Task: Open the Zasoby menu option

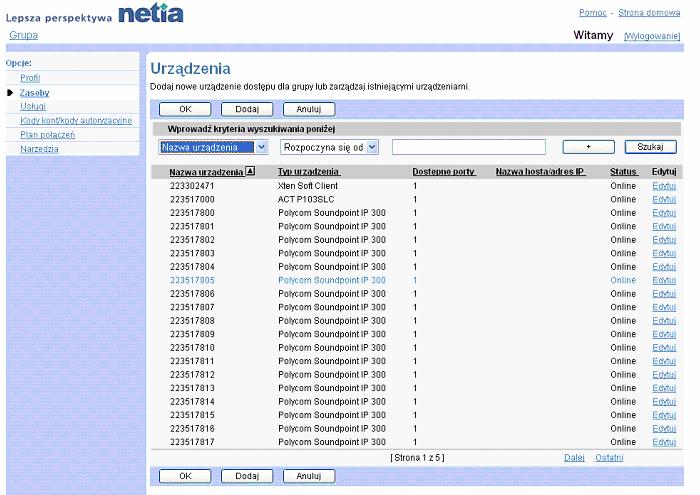Action: [x=34, y=93]
